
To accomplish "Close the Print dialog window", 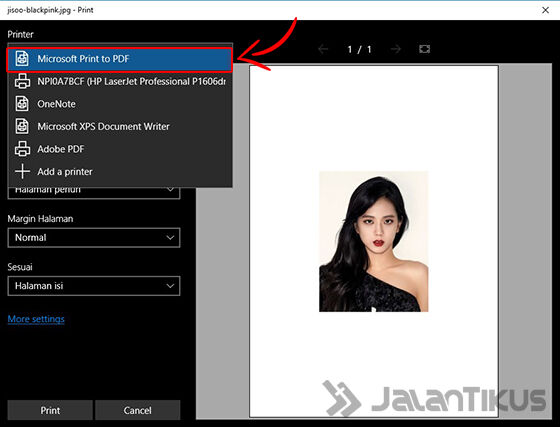I will pyautogui.click(x=545, y=10).
